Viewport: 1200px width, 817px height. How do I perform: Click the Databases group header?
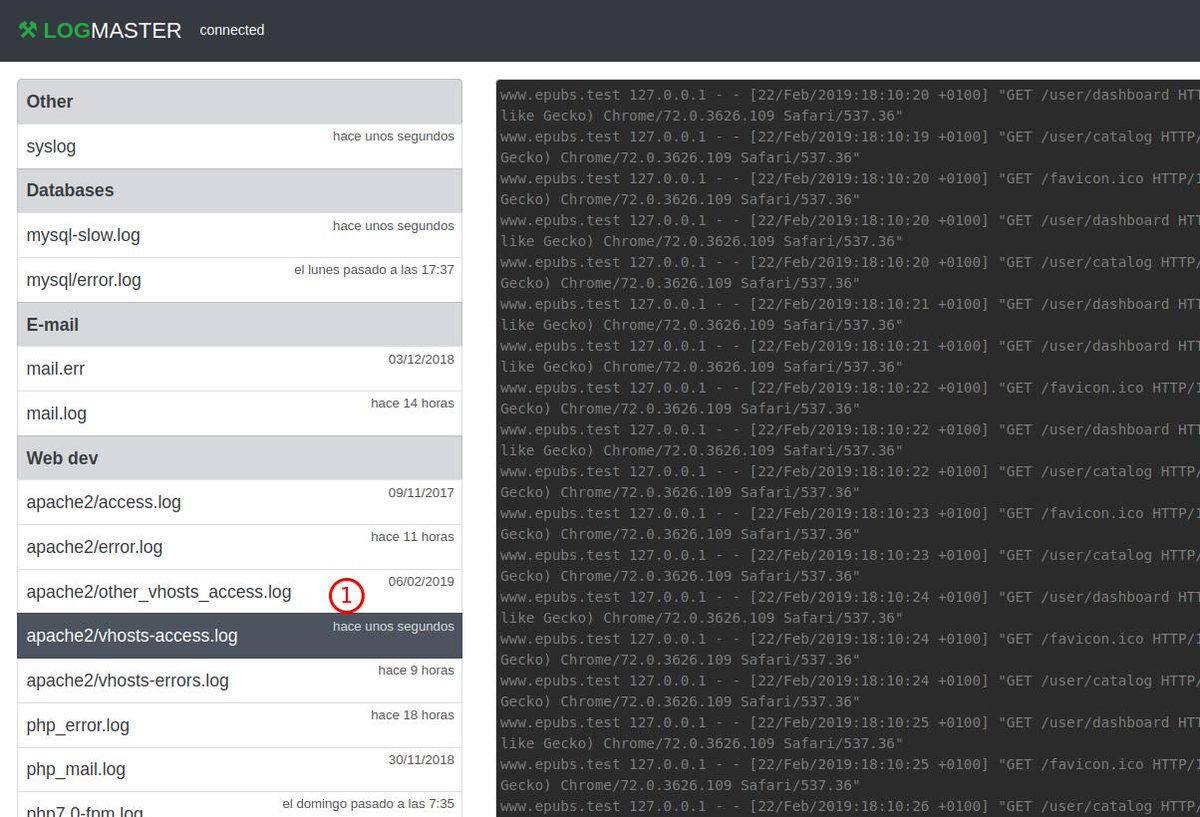click(240, 190)
